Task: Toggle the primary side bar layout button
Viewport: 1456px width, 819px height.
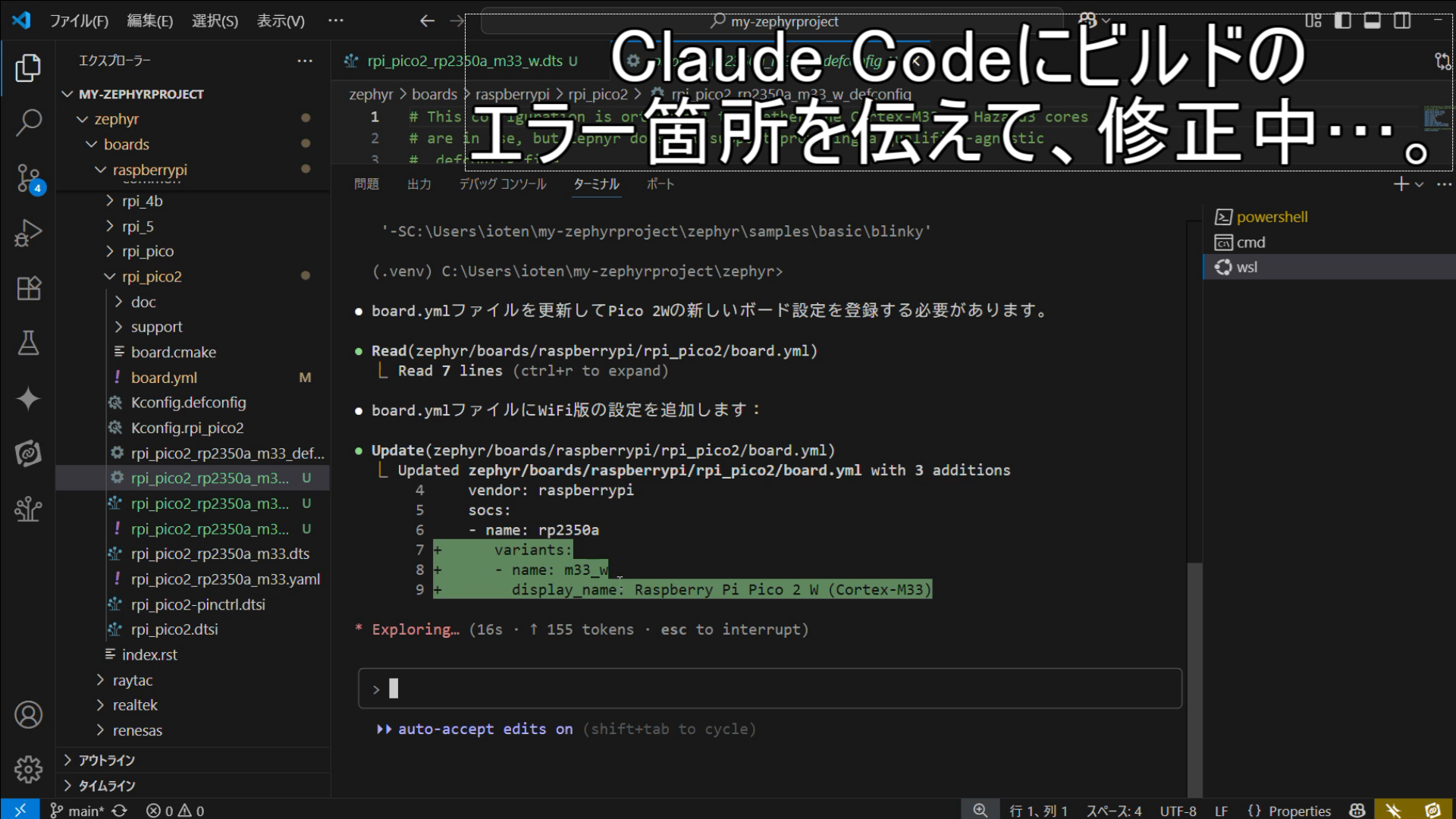Action: pyautogui.click(x=1342, y=20)
